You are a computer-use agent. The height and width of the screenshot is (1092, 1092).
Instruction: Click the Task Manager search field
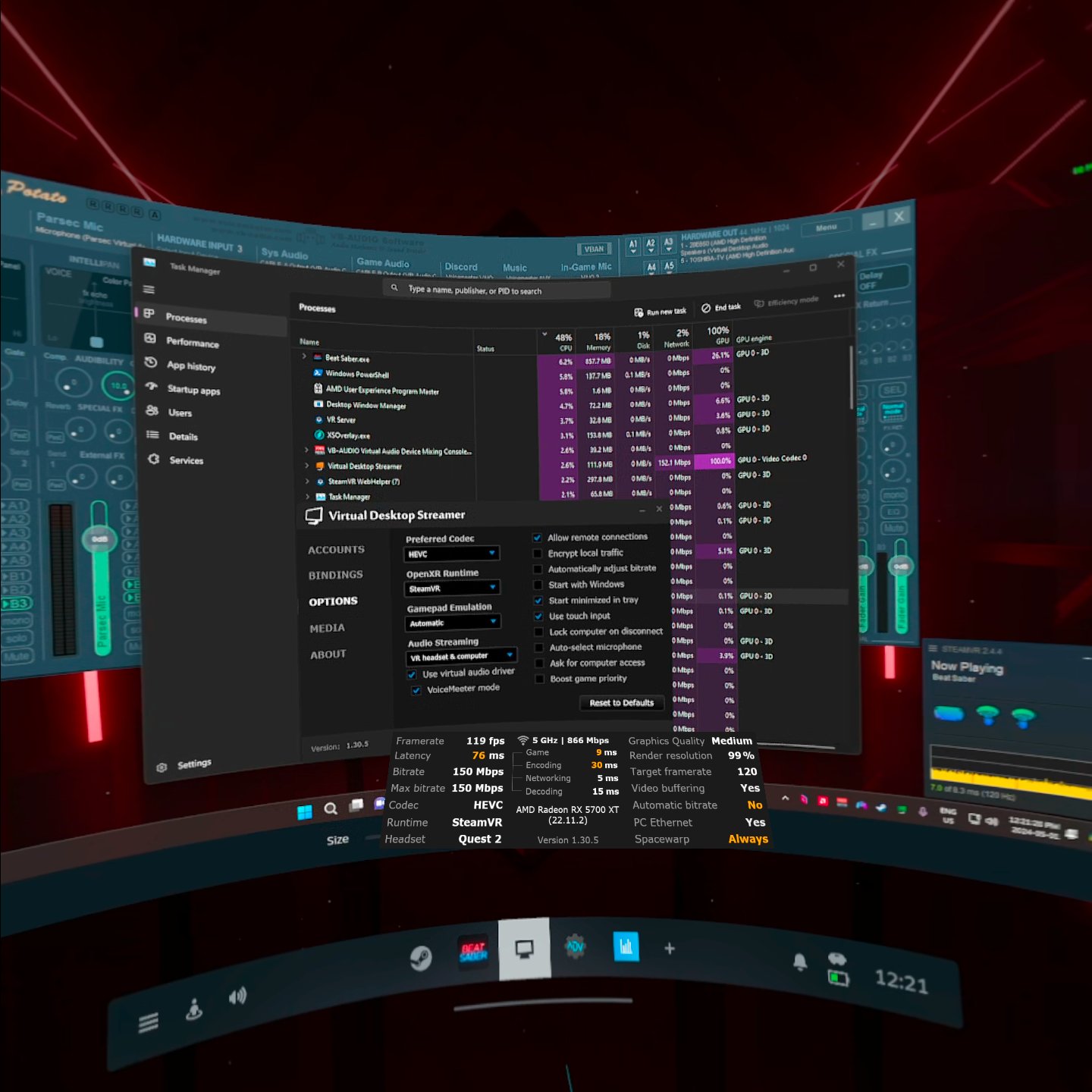coord(493,290)
